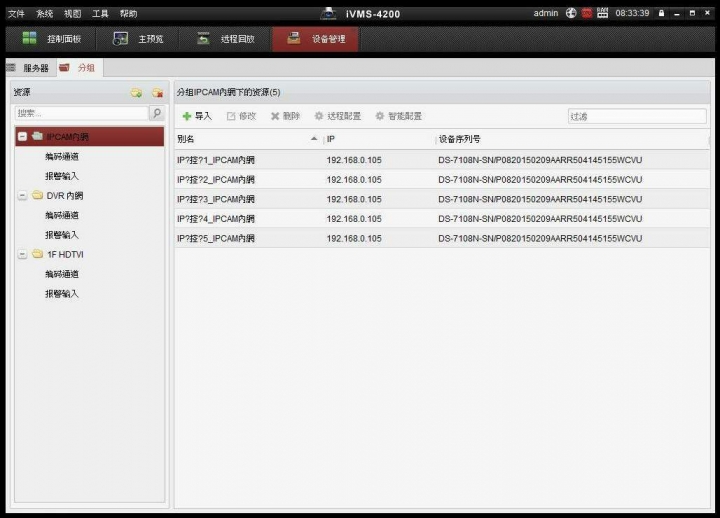This screenshot has width=720, height=518.
Task: Switch to the 主预览 tab
Action: point(138,39)
